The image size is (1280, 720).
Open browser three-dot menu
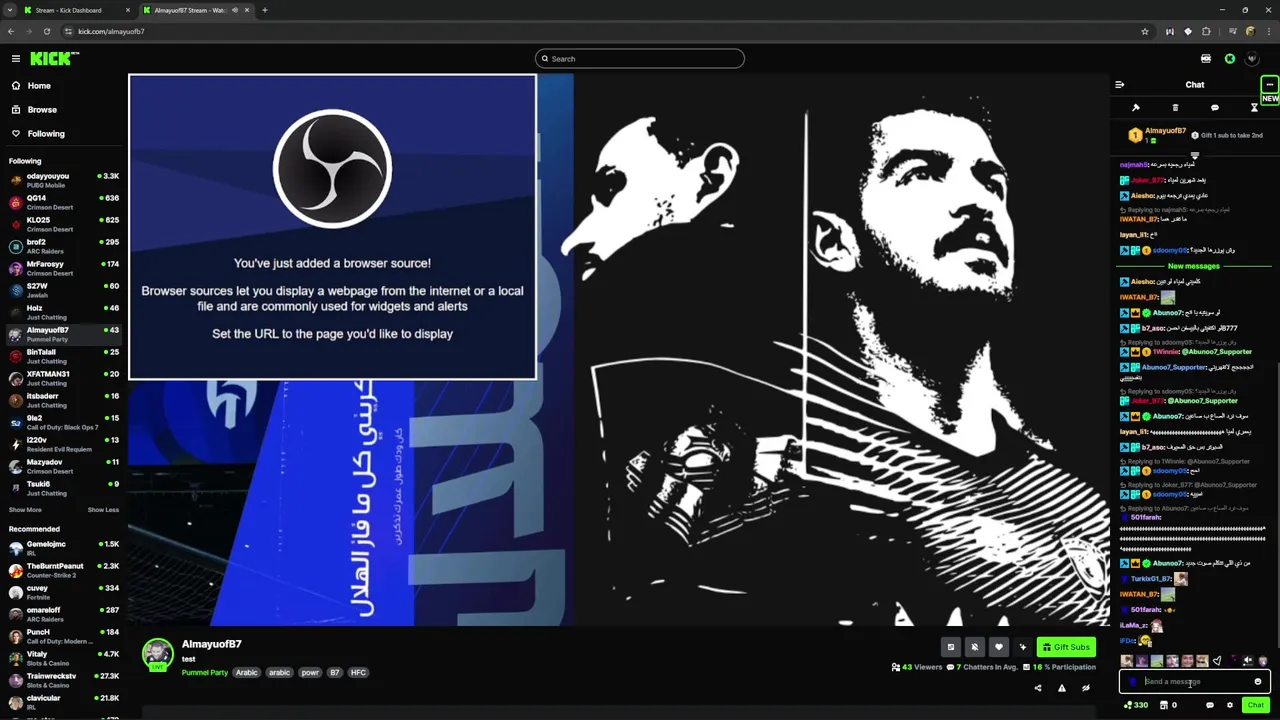tap(1268, 31)
